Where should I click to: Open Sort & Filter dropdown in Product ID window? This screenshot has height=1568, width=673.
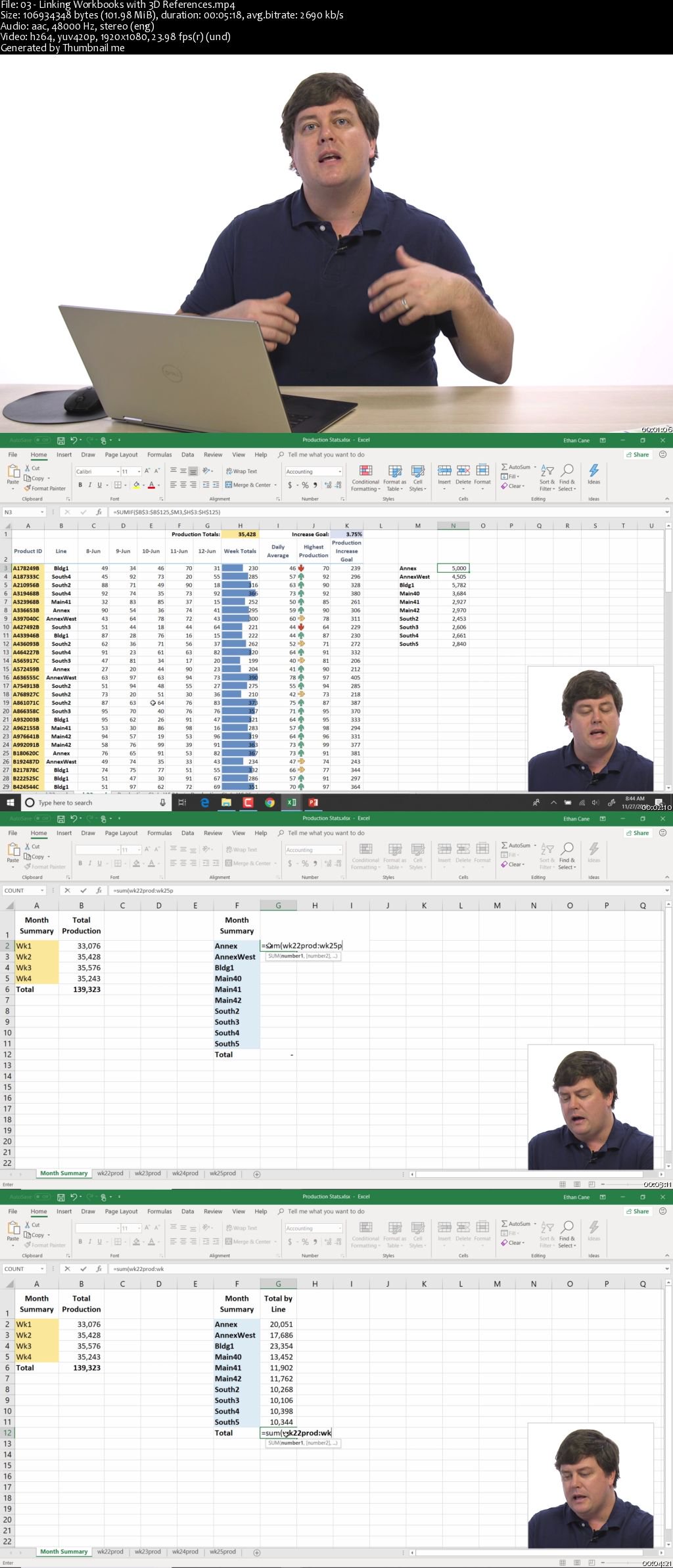point(547,478)
